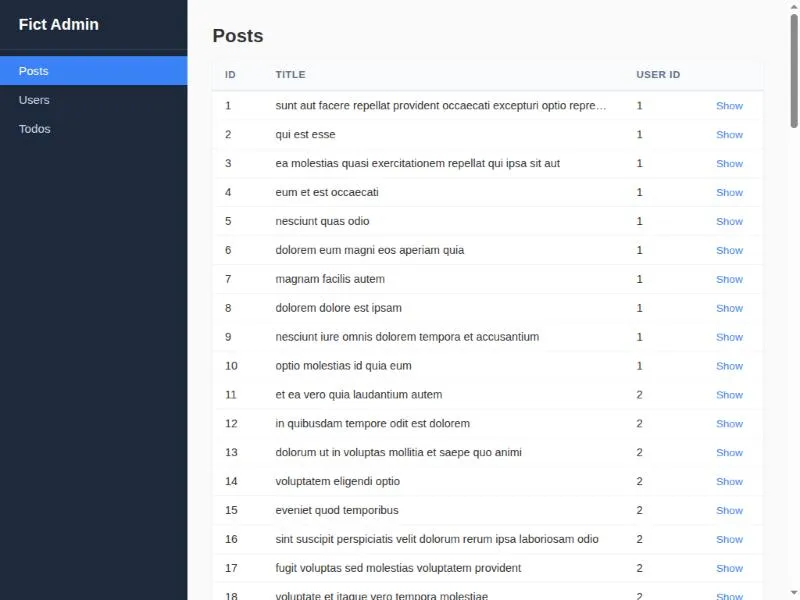The height and width of the screenshot is (600, 800).
Task: Click the title 'voluptatem eligendi optio'
Action: (338, 482)
